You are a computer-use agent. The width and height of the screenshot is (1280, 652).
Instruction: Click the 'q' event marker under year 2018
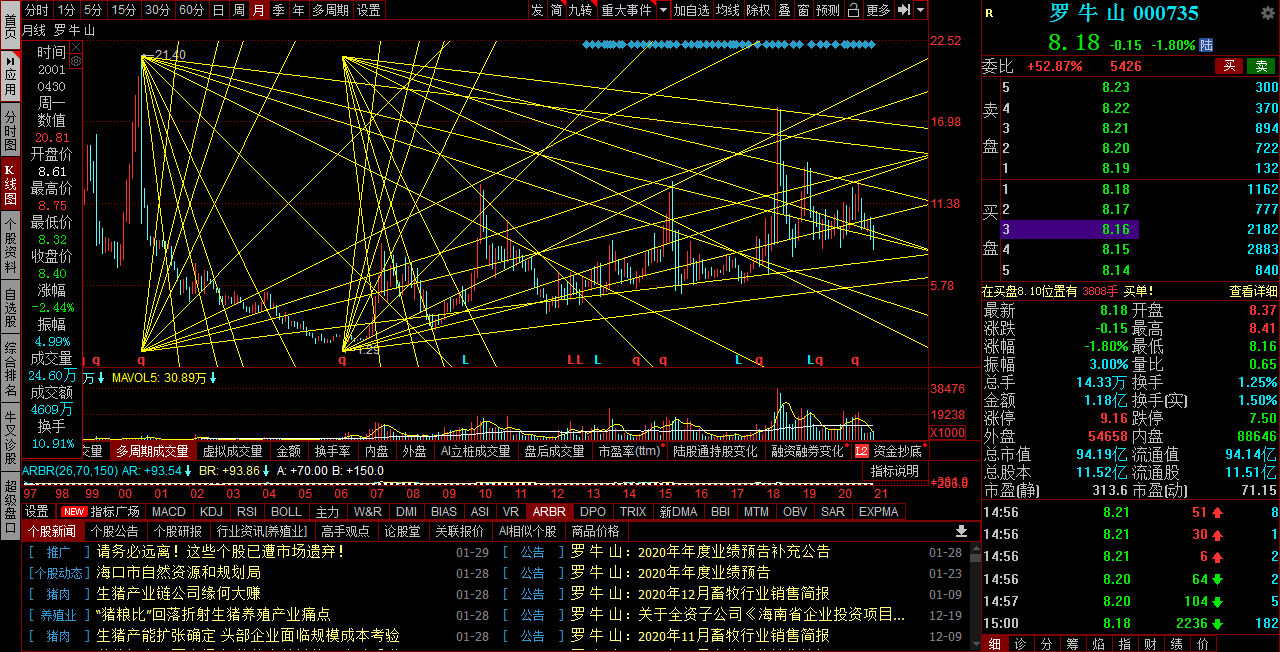760,359
